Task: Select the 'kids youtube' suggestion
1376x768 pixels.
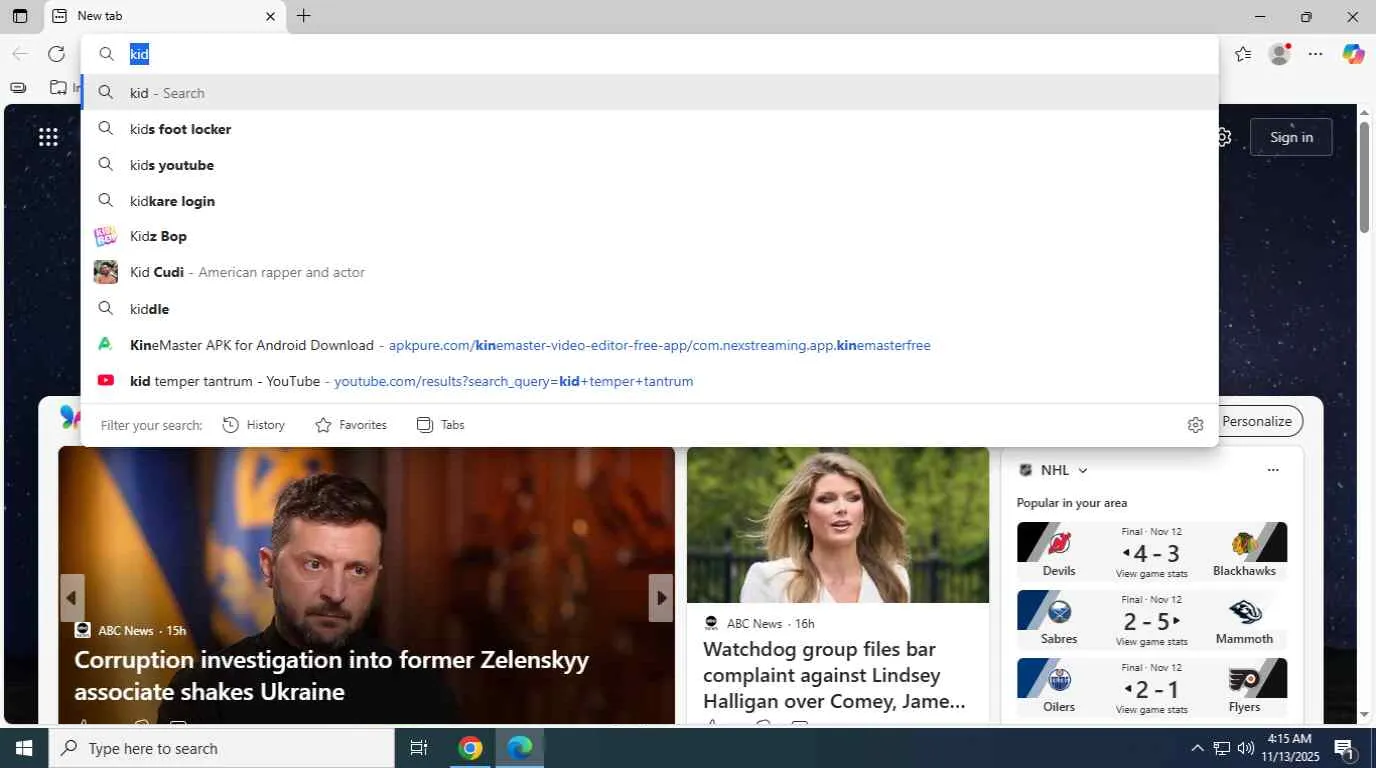Action: 650,165
